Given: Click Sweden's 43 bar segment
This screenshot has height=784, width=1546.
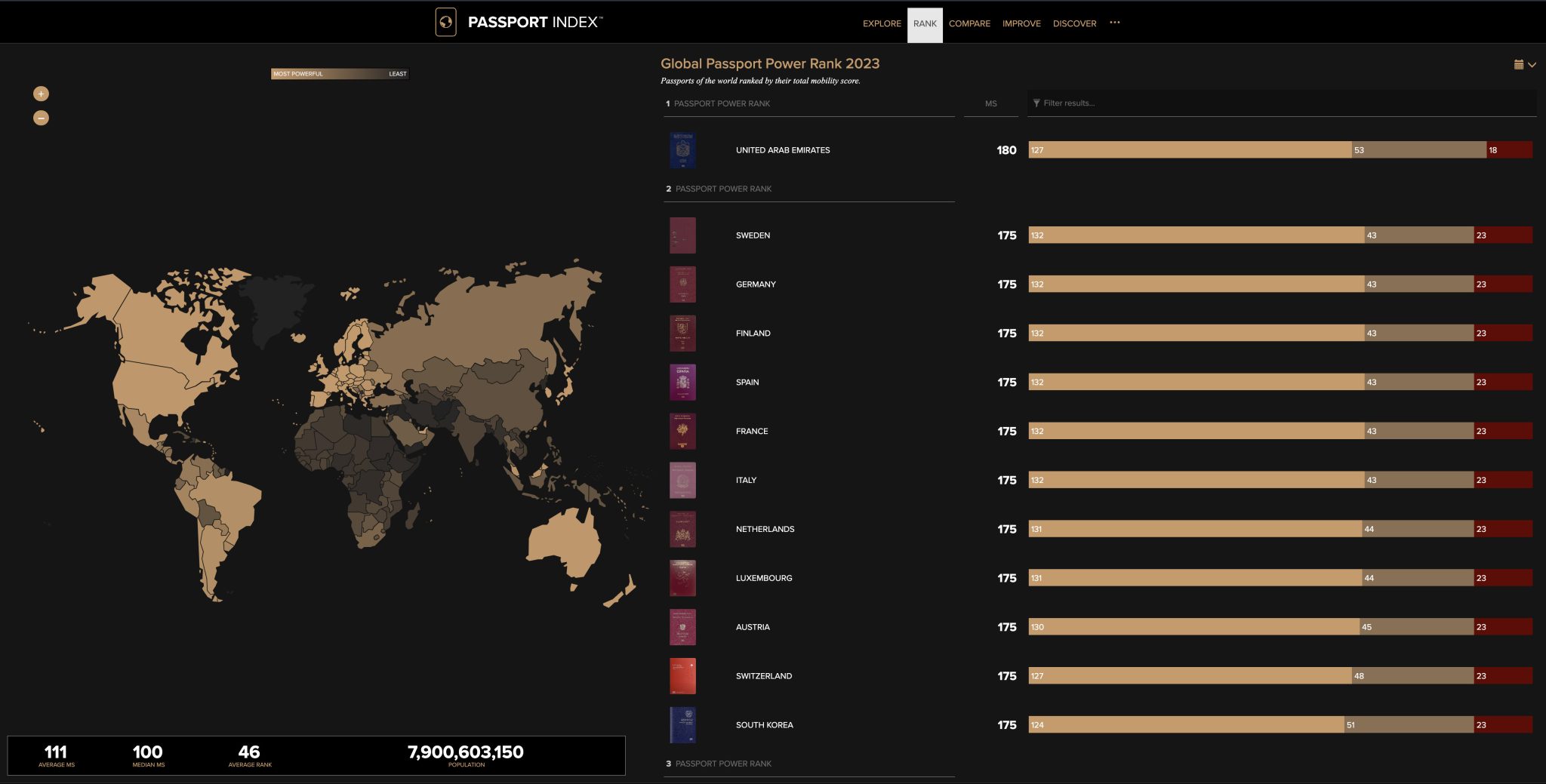Looking at the screenshot, I should (1419, 235).
